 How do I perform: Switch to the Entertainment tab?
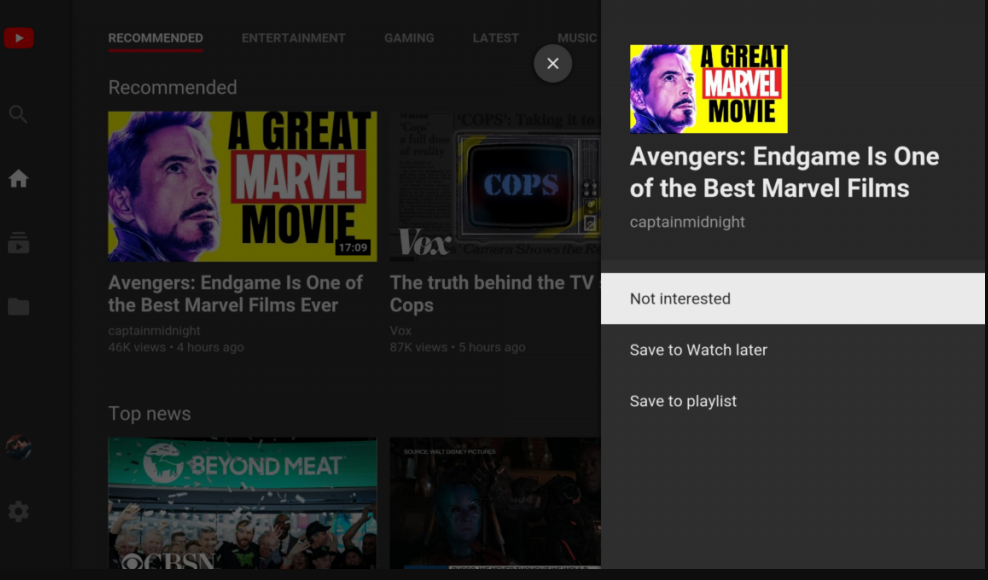point(294,38)
